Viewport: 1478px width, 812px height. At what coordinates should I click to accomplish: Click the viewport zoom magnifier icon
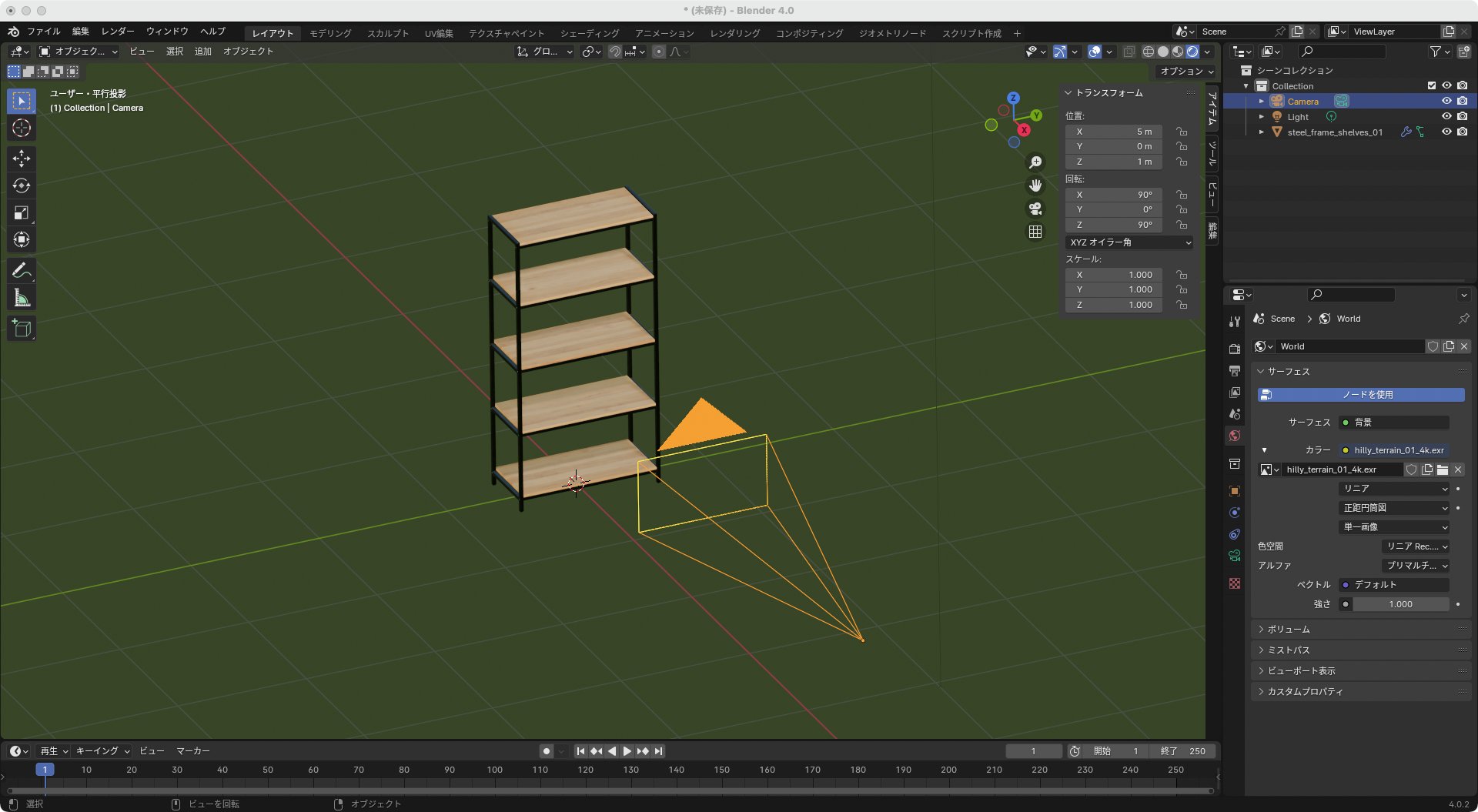pos(1035,162)
